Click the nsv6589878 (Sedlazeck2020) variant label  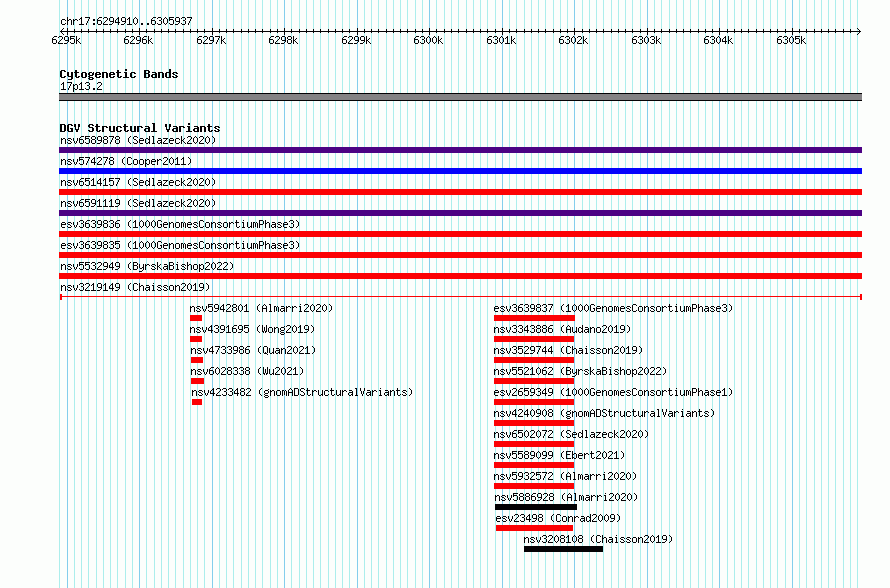(x=138, y=140)
